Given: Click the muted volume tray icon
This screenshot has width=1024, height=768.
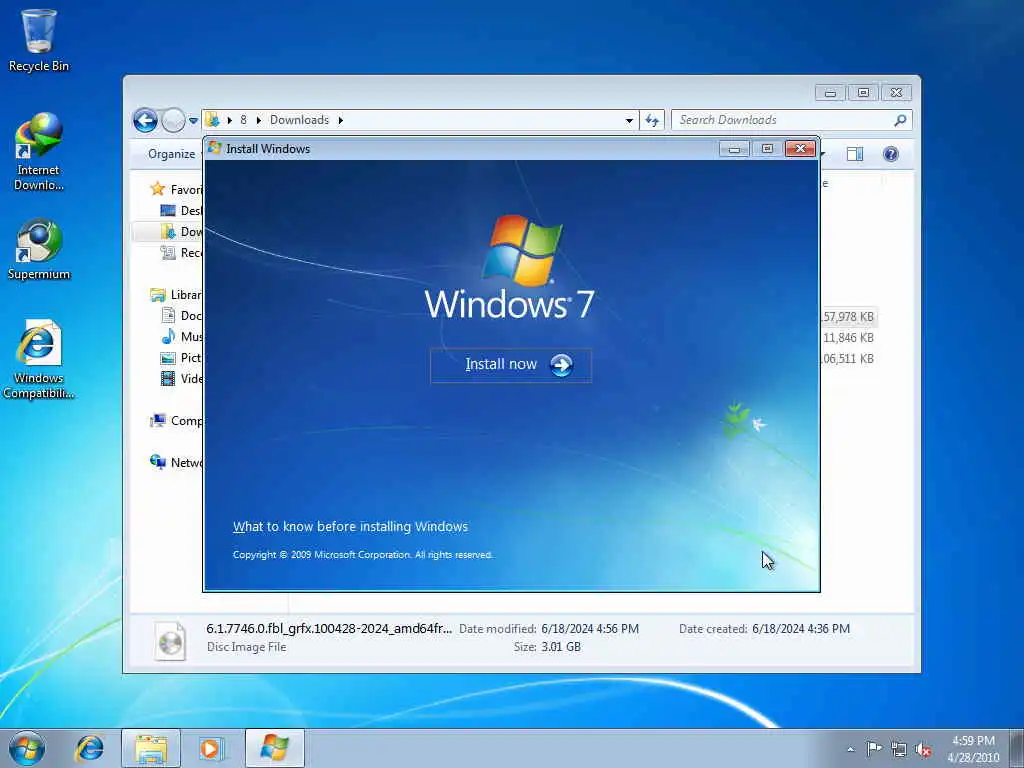Looking at the screenshot, I should coord(923,749).
